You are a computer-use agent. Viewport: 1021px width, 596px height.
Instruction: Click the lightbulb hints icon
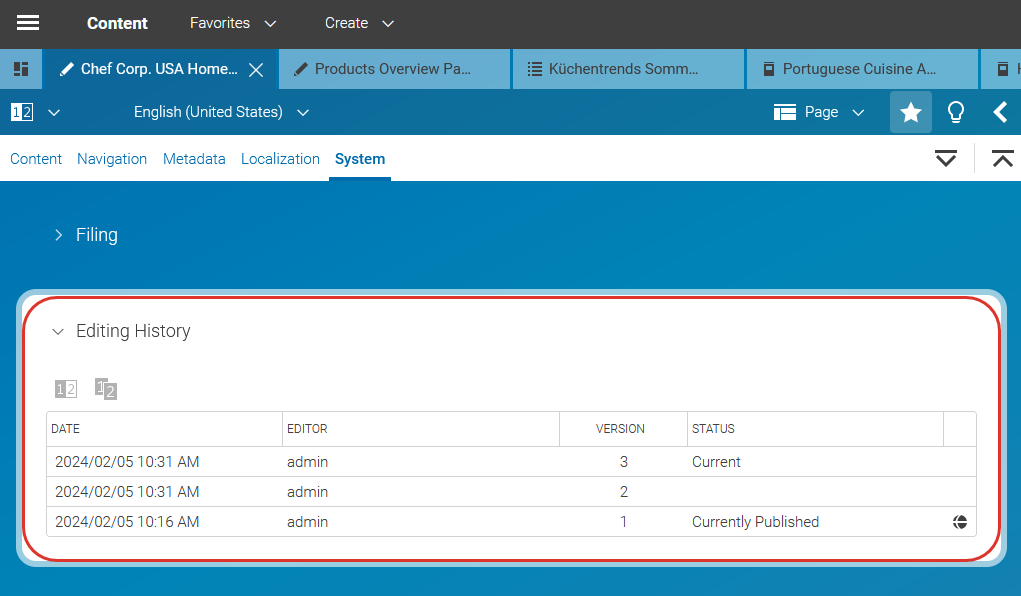tap(956, 112)
